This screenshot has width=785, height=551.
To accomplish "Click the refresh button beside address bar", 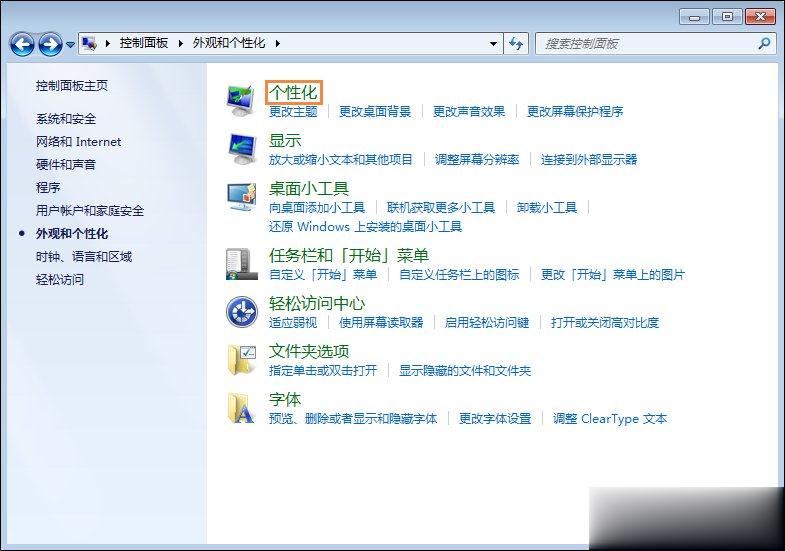I will coord(516,44).
